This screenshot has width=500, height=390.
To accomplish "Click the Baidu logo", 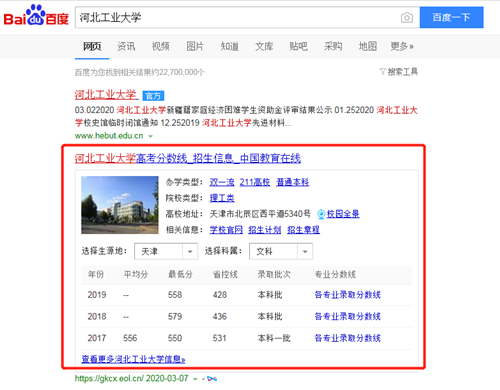I will [x=36, y=16].
